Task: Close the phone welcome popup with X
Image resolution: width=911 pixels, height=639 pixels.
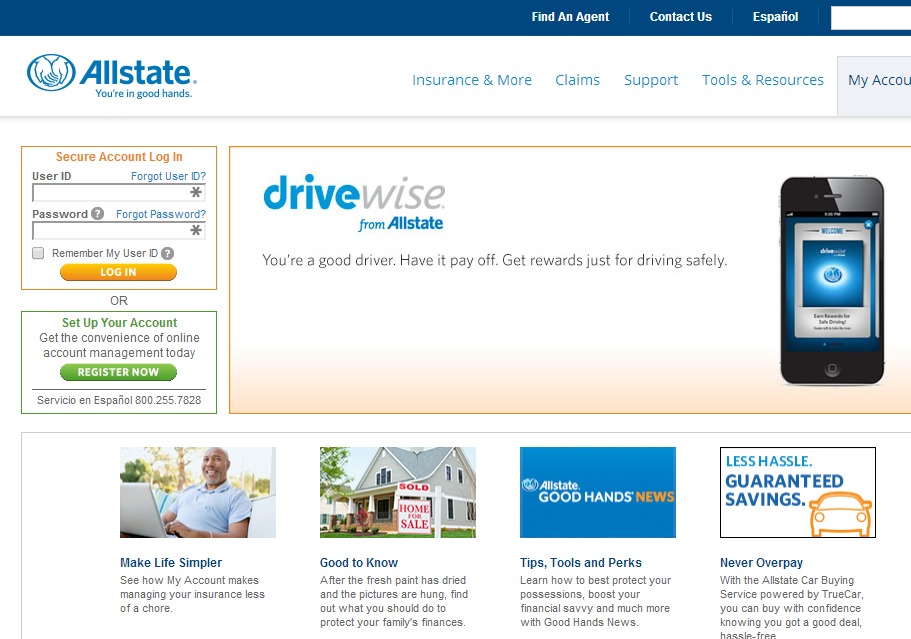Action: 868,224
